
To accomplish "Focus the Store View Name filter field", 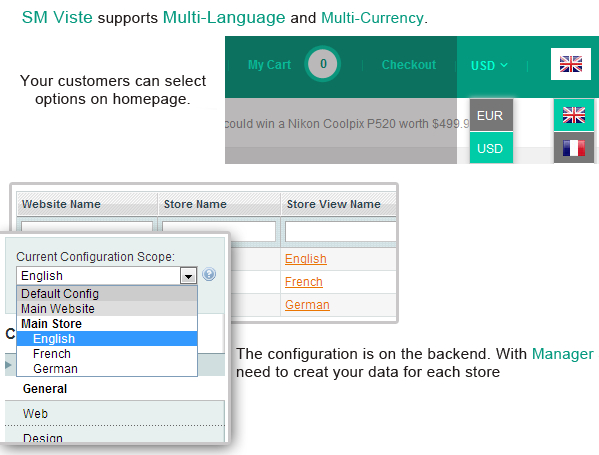I will click(340, 232).
